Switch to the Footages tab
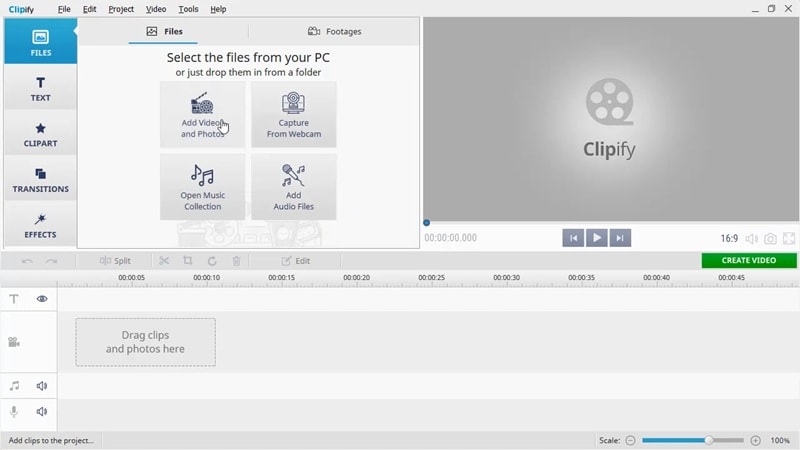Viewport: 800px width, 450px height. (334, 32)
